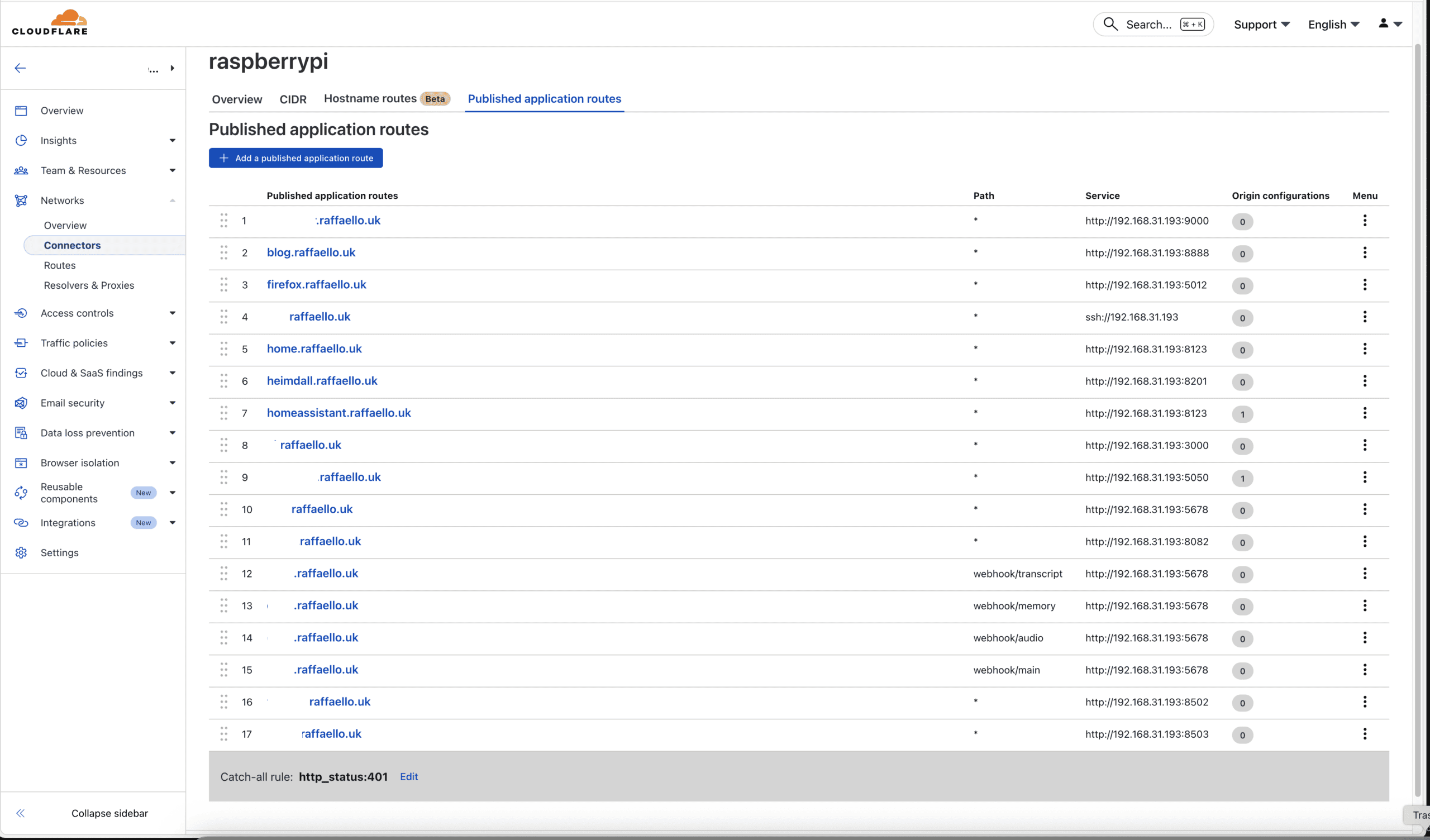This screenshot has height=840, width=1430.
Task: Expand the Access controls section
Action: point(172,313)
